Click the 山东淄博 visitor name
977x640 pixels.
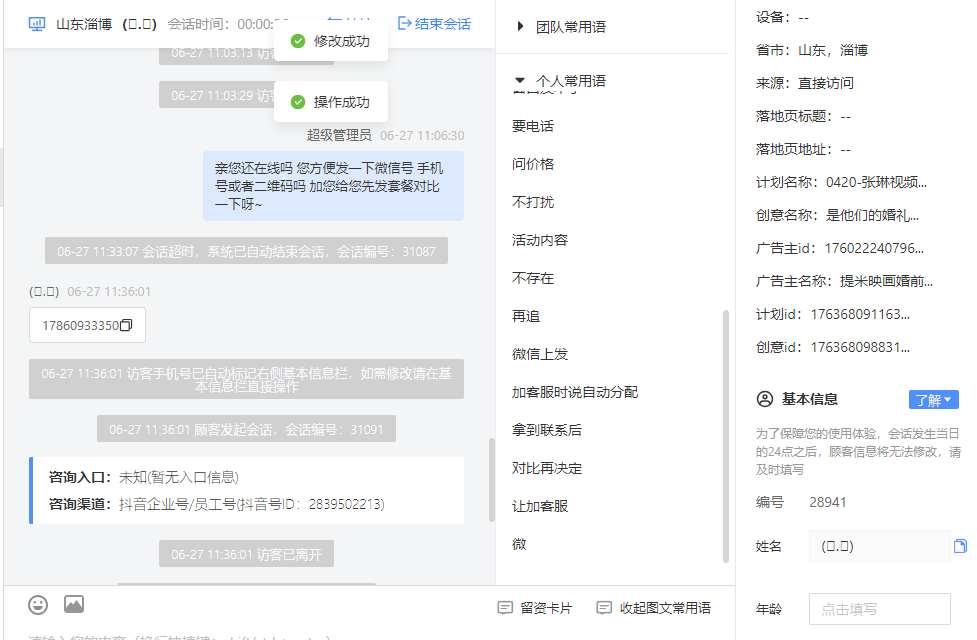[x=84, y=24]
